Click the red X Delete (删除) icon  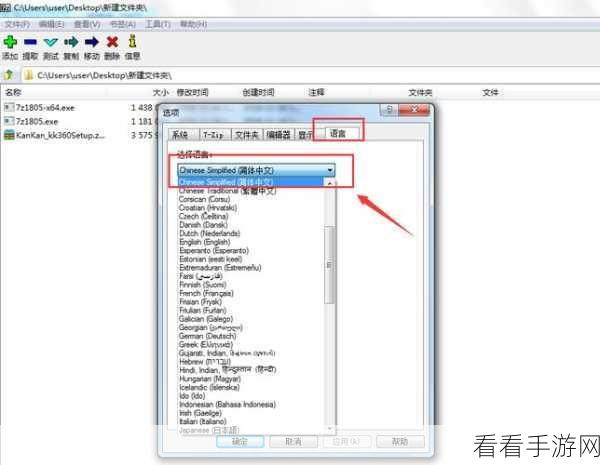pos(112,42)
